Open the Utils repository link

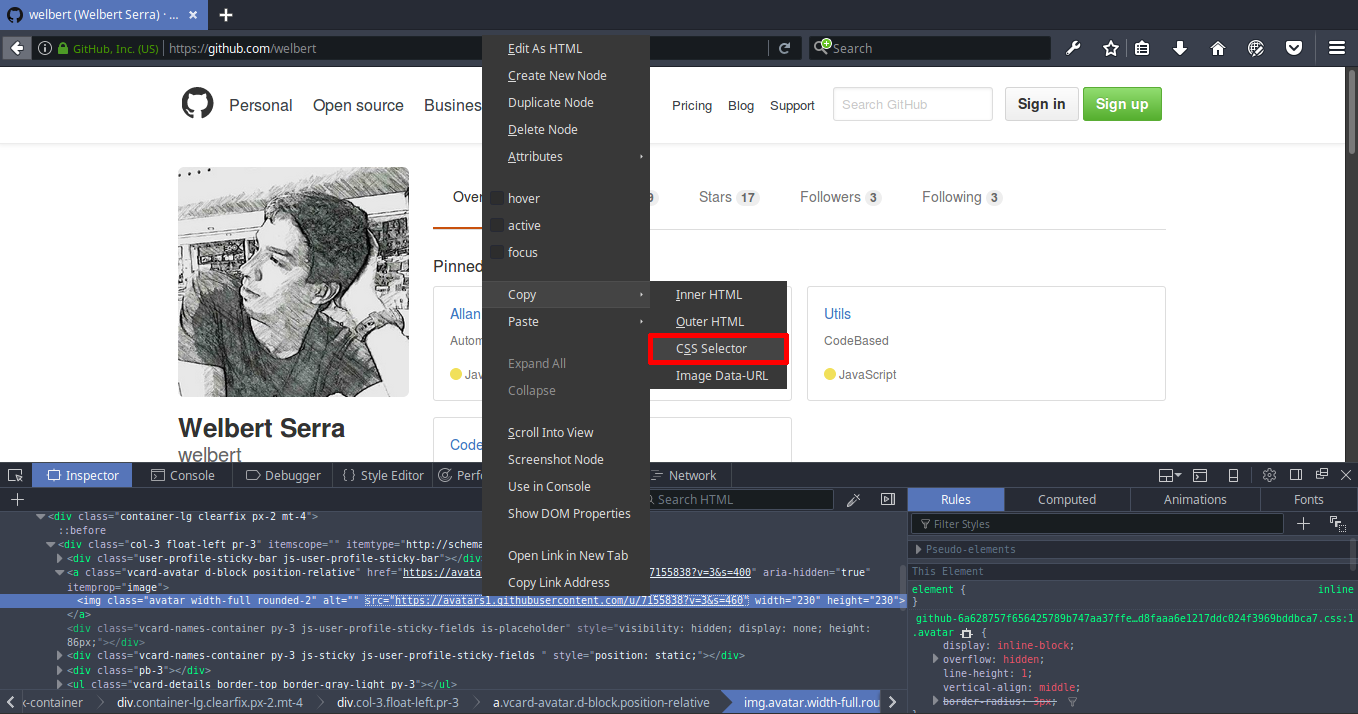tap(837, 314)
